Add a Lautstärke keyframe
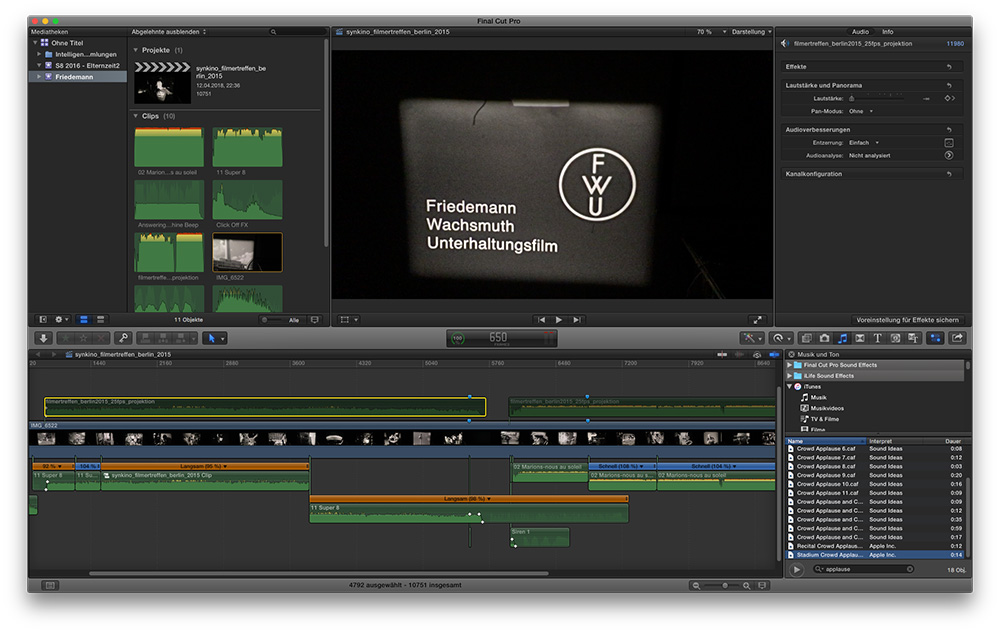Image resolution: width=1000 pixels, height=632 pixels. coord(950,98)
